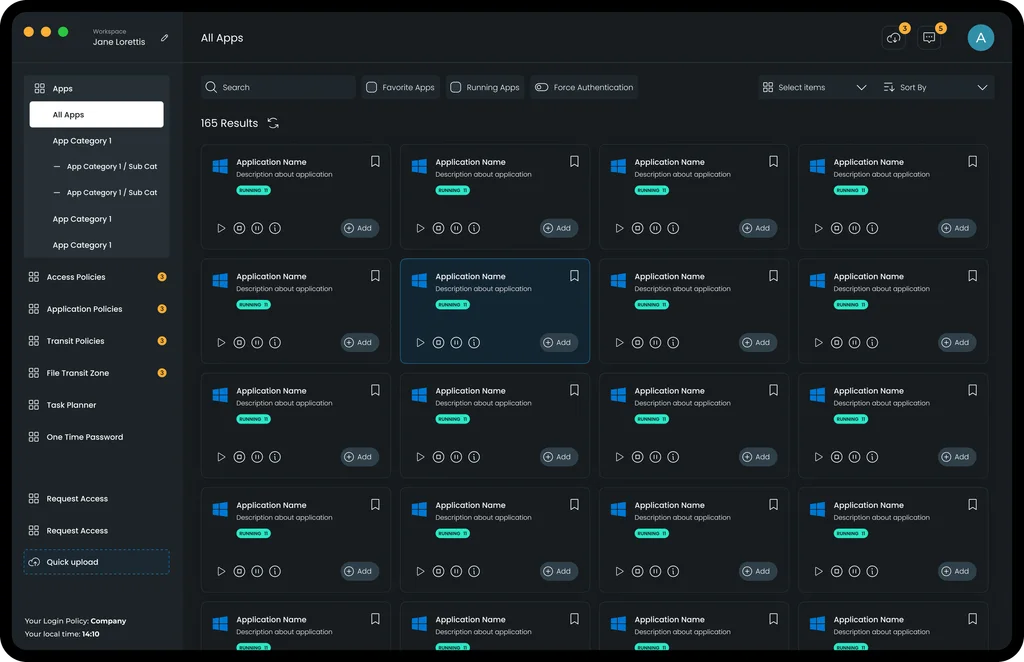
Task: Click the All Apps page heading
Action: pyautogui.click(x=222, y=38)
